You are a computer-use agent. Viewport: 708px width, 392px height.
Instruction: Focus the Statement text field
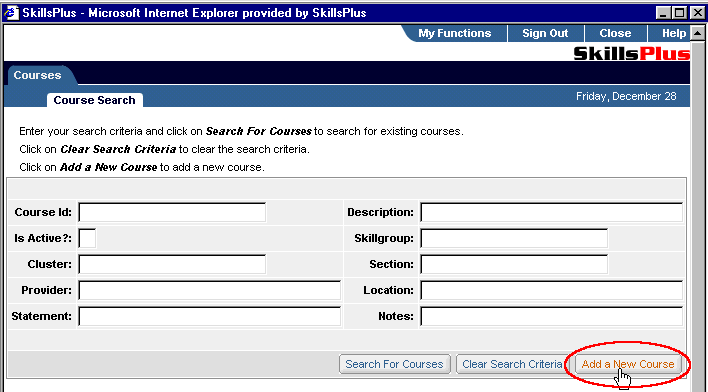pyautogui.click(x=210, y=316)
